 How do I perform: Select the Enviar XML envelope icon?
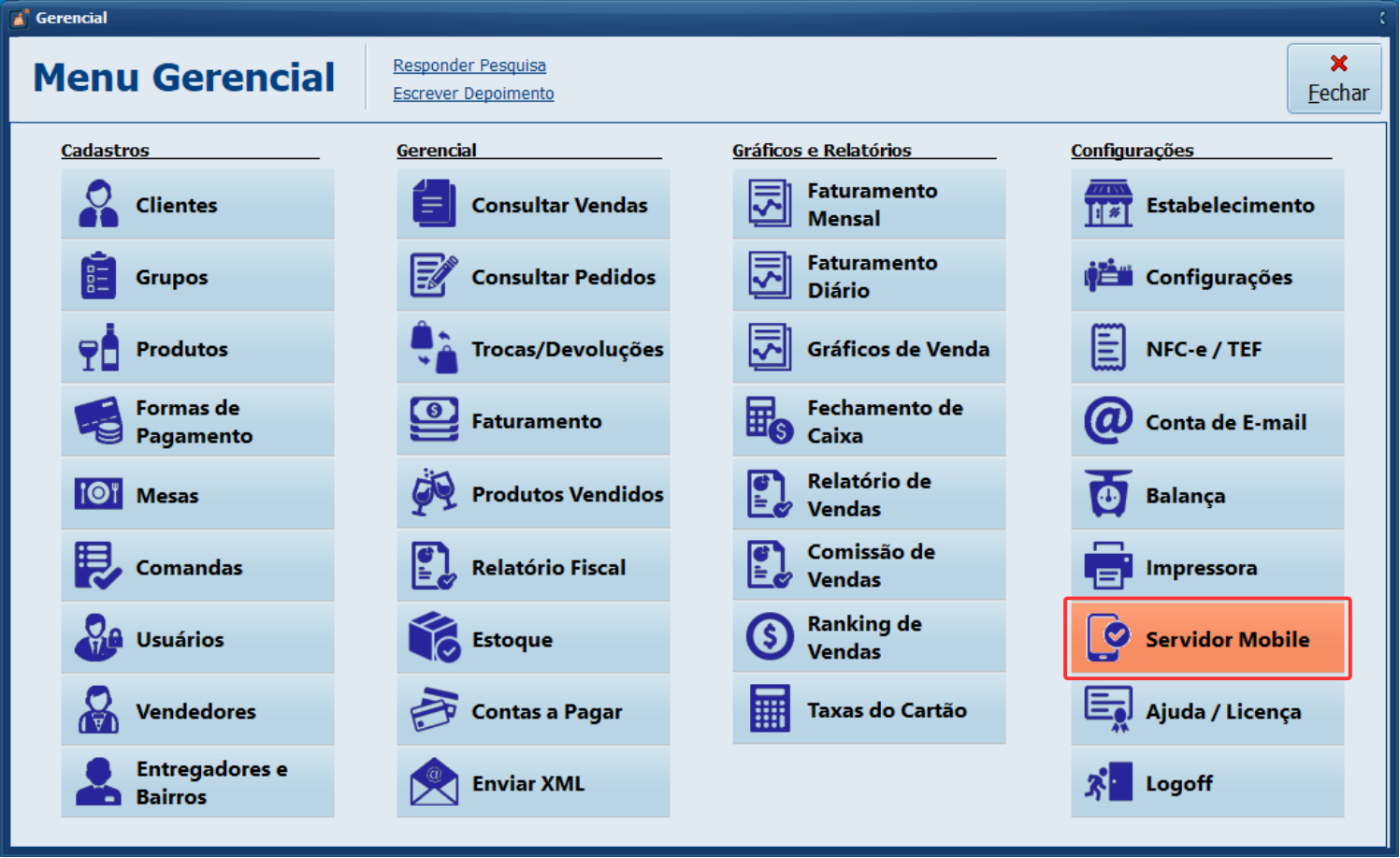[x=434, y=783]
